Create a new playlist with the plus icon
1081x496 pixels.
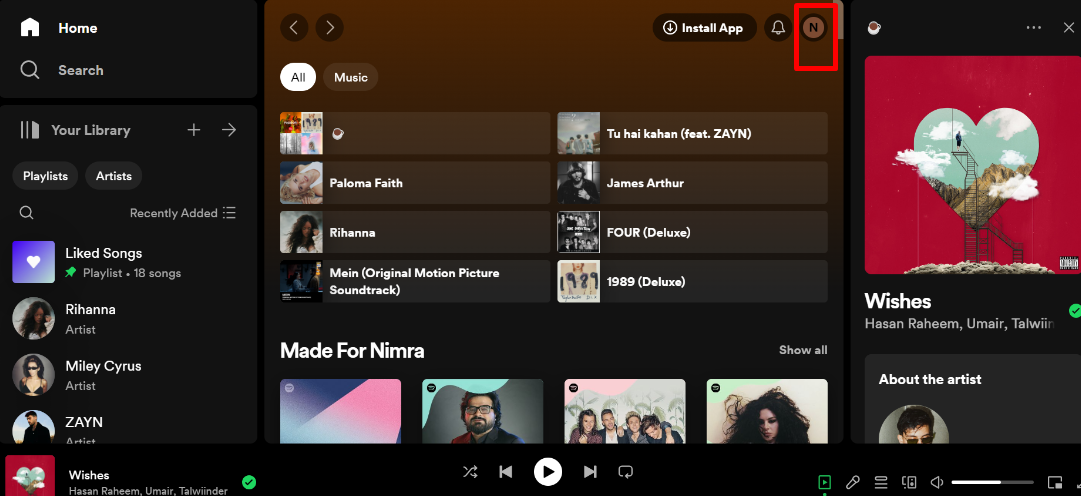(194, 130)
